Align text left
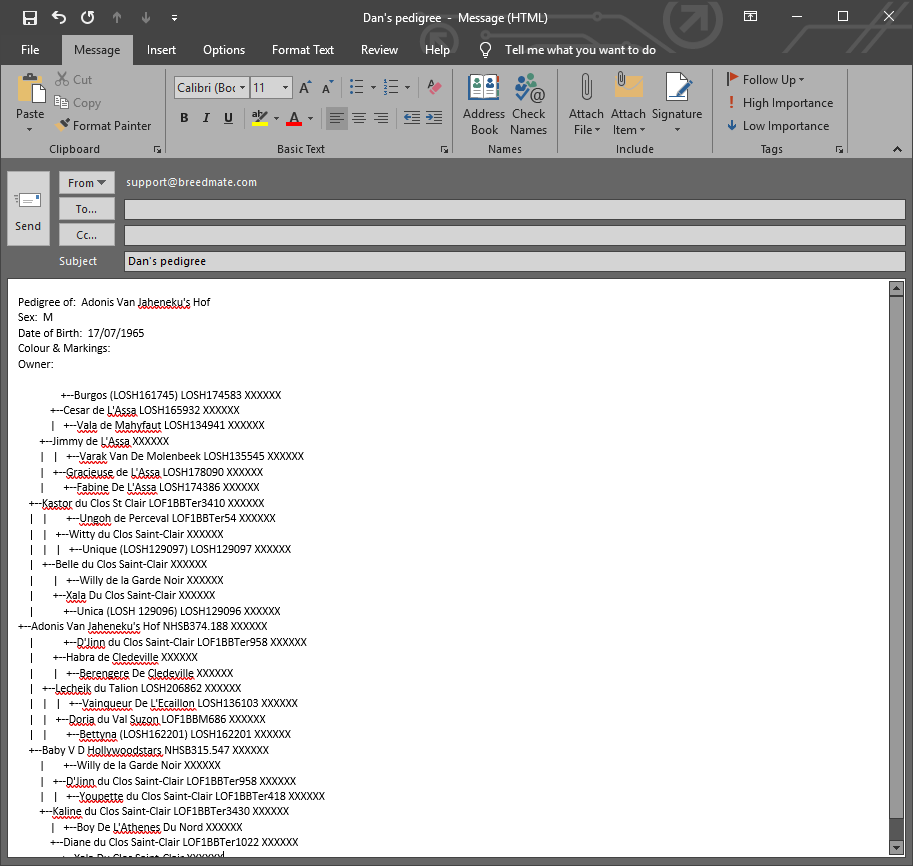 pos(337,118)
